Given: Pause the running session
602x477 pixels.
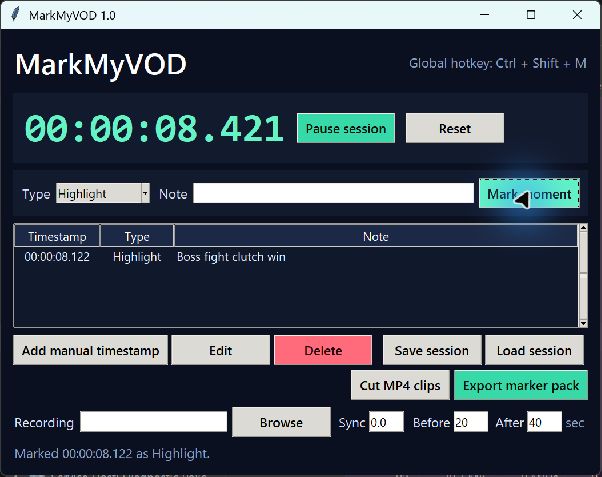Looking at the screenshot, I should coord(346,128).
